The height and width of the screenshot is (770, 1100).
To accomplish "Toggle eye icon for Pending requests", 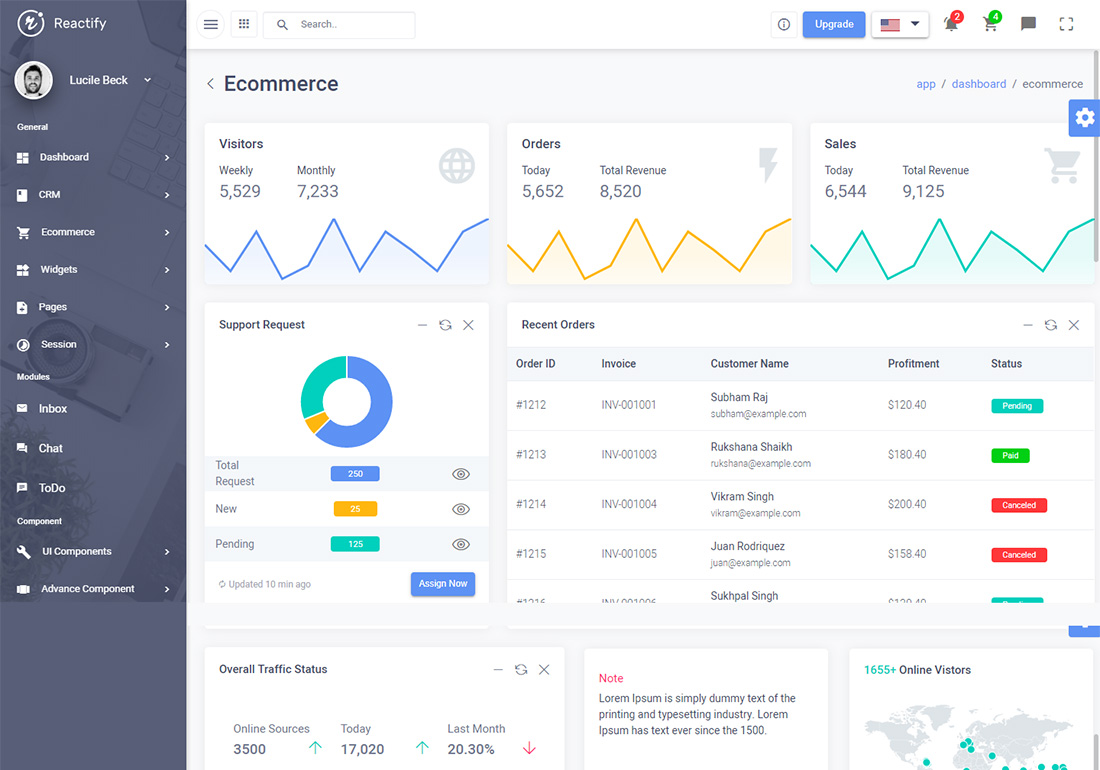I will pos(461,544).
